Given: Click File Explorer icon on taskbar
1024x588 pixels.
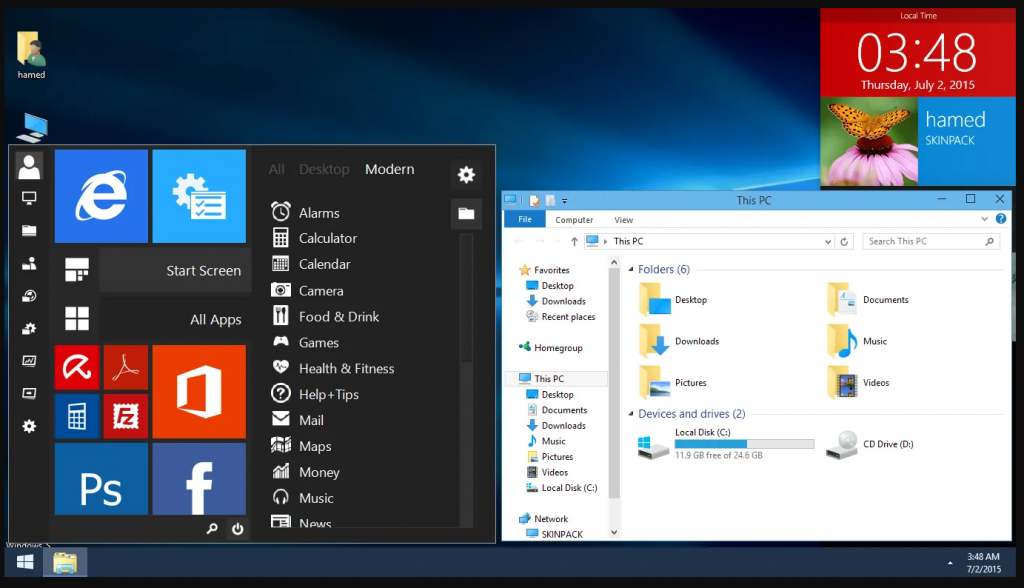Looking at the screenshot, I should pos(65,562).
